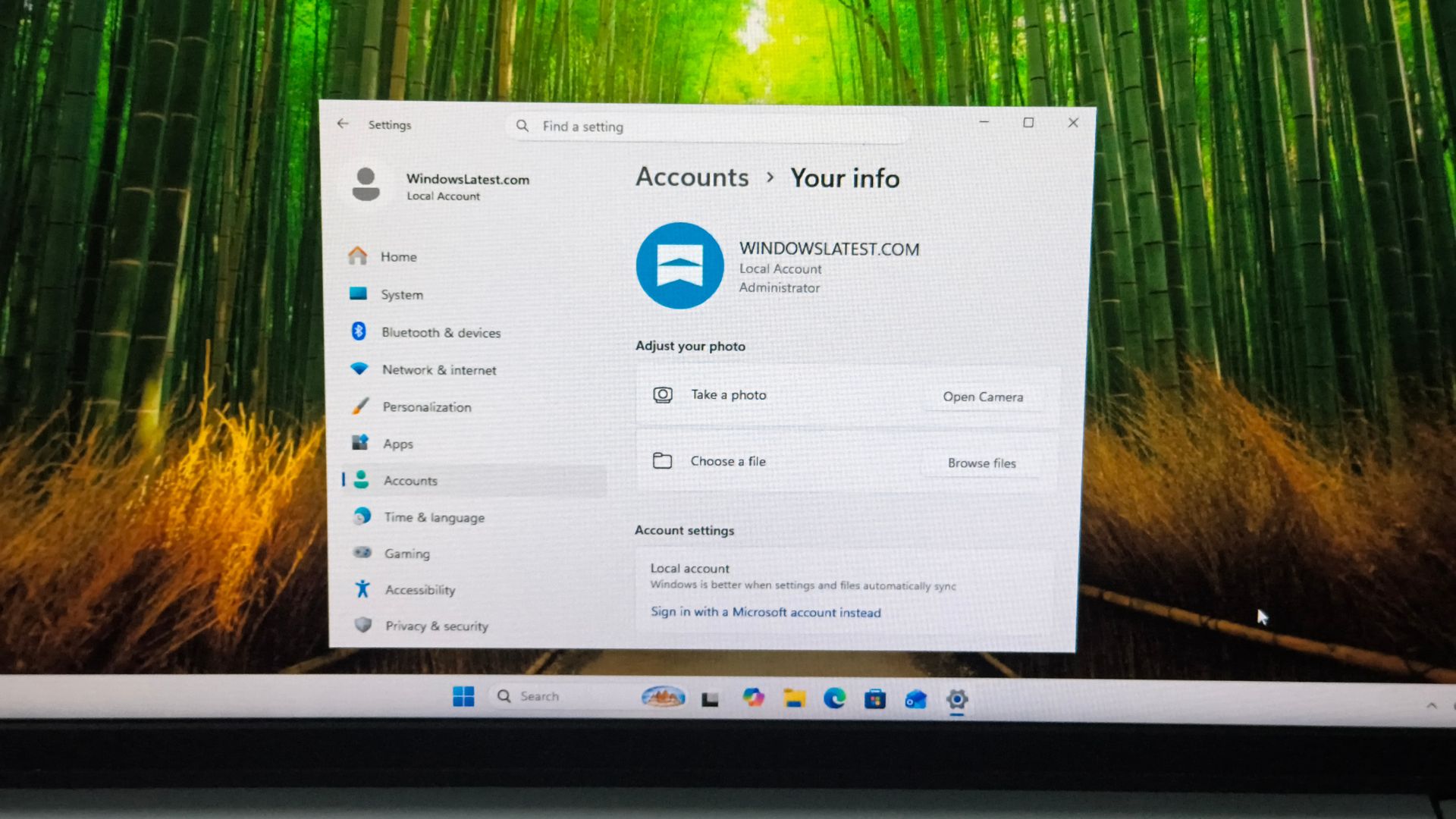
Task: Launch Copilot from the taskbar
Action: pos(753,698)
